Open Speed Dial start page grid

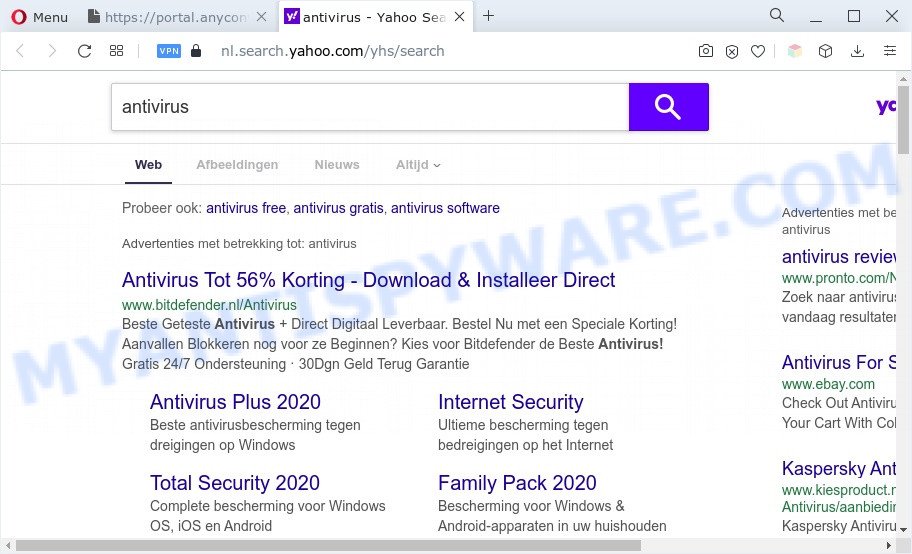[x=116, y=51]
